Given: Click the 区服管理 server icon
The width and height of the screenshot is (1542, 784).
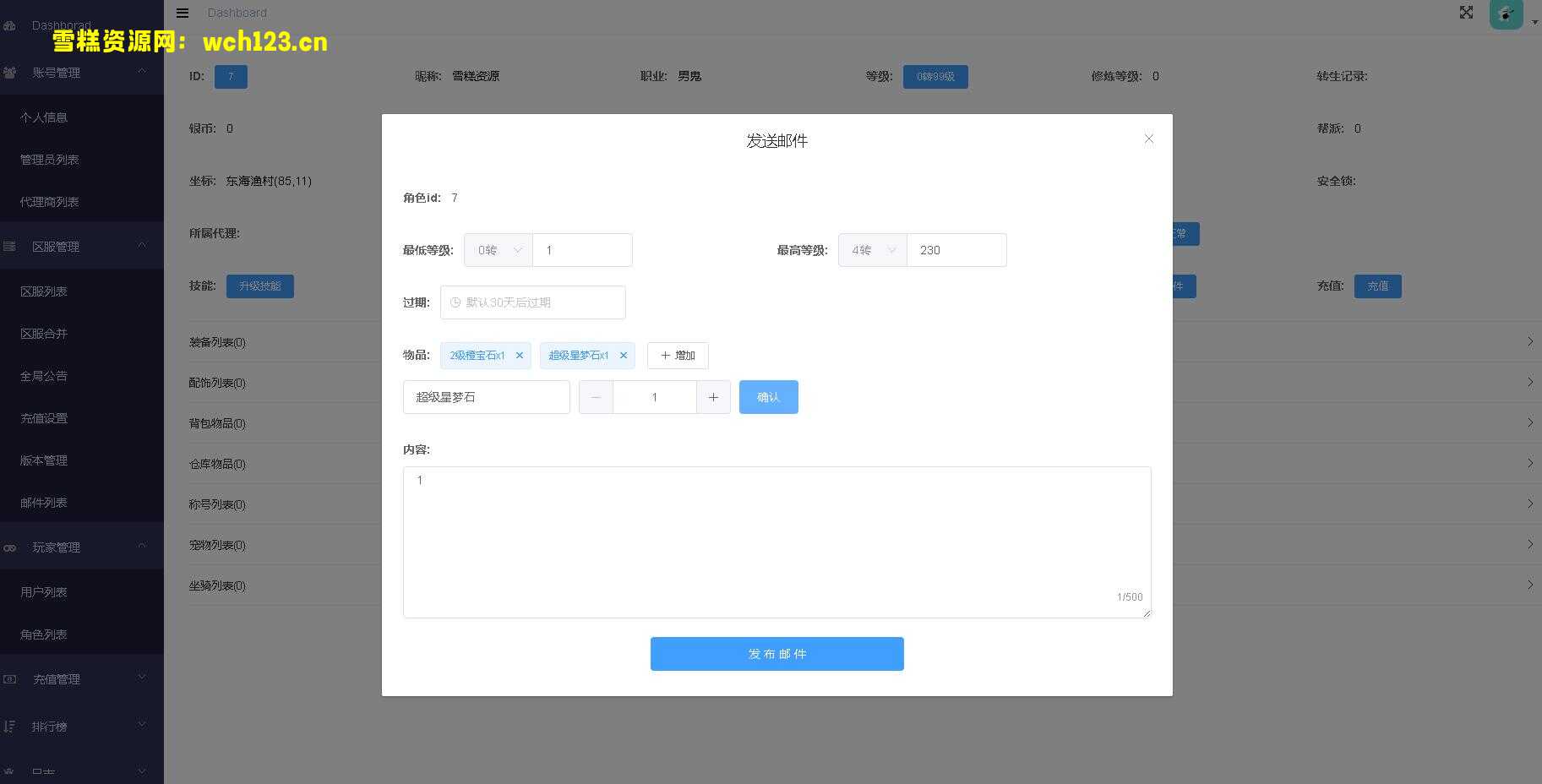Looking at the screenshot, I should pos(10,247).
